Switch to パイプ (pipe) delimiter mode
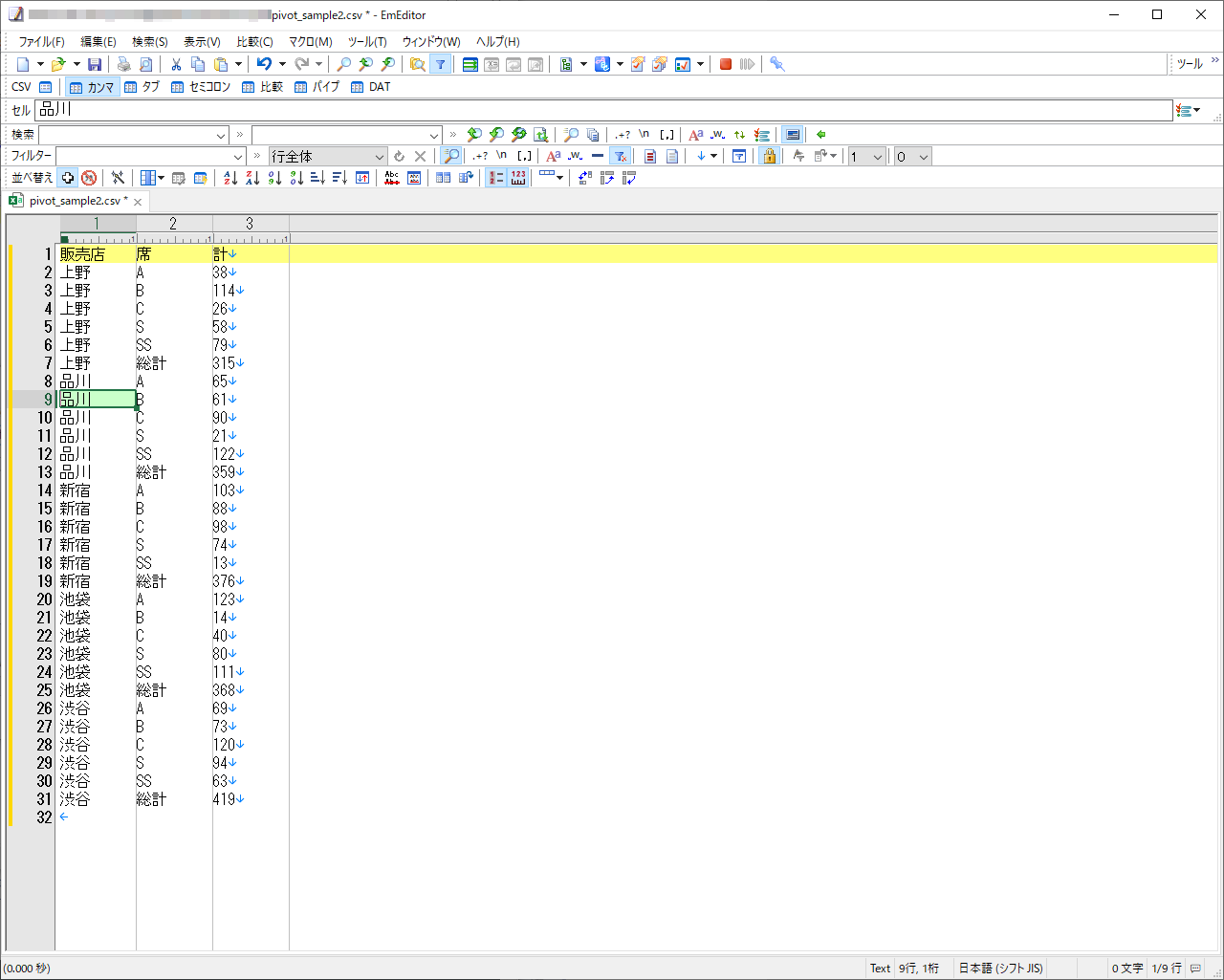Viewport: 1224px width, 980px height. pyautogui.click(x=317, y=87)
